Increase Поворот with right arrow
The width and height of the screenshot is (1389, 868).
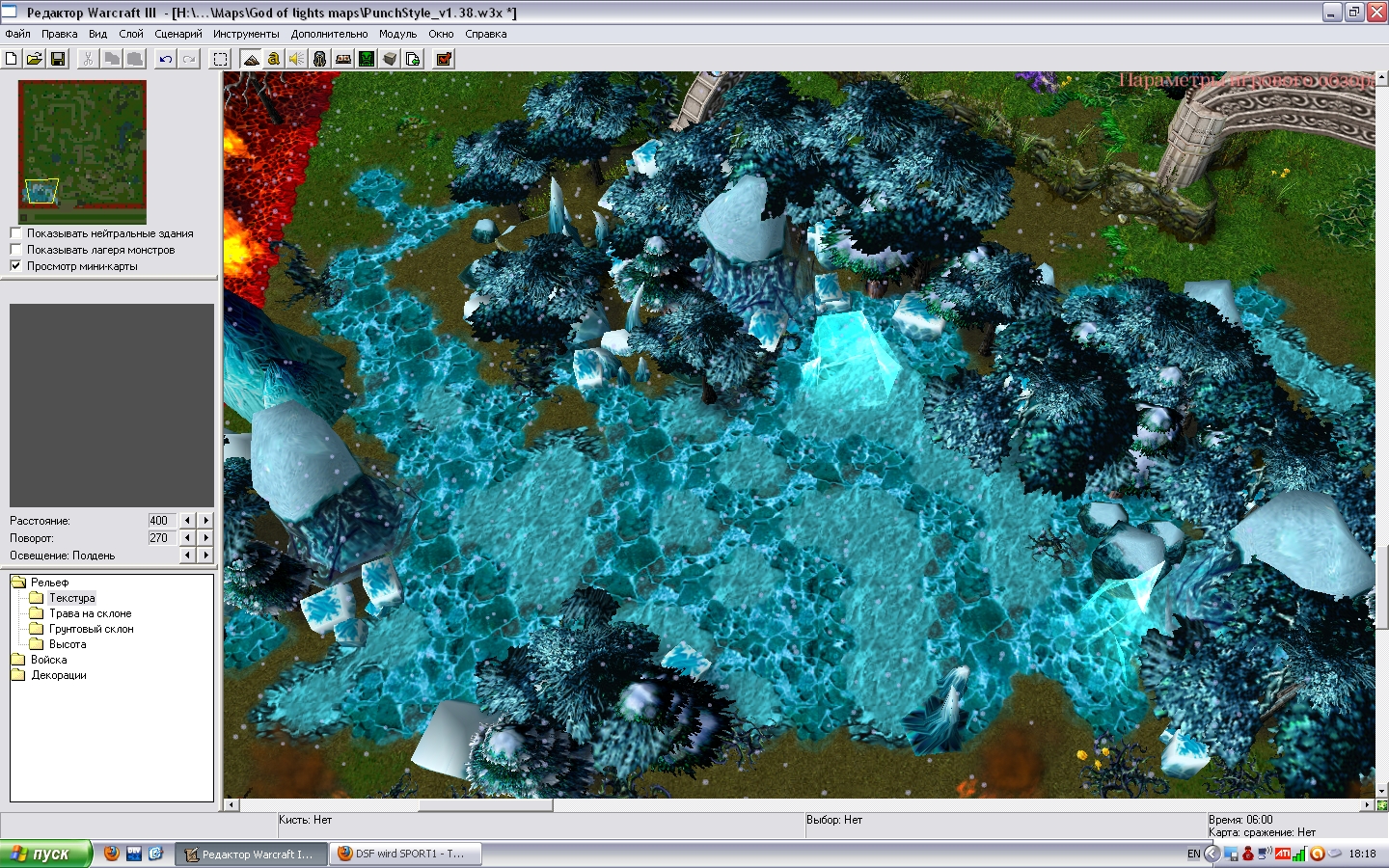(205, 538)
